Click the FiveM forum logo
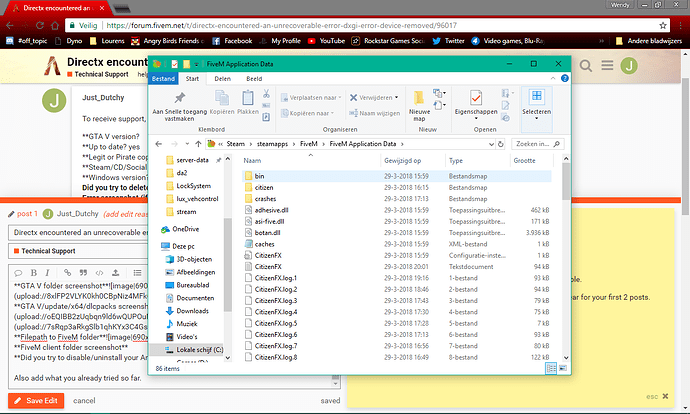690x414 pixels. [52, 66]
